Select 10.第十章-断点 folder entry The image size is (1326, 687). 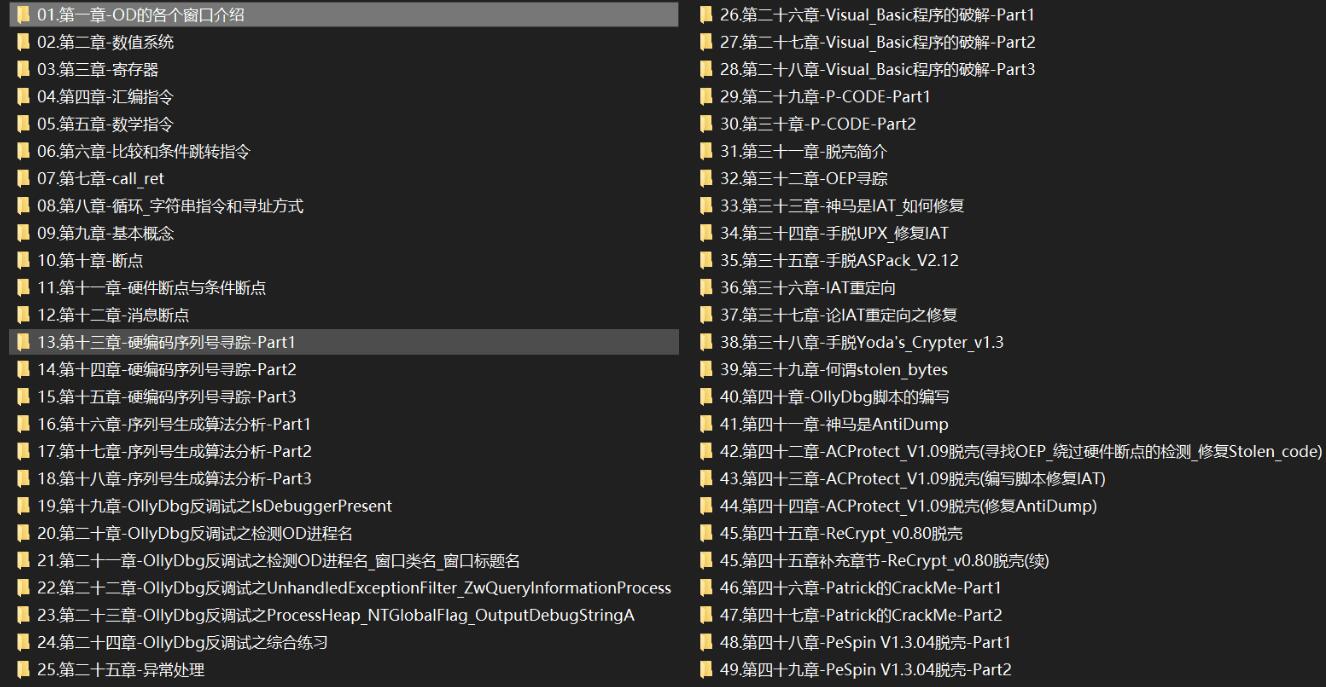90,261
